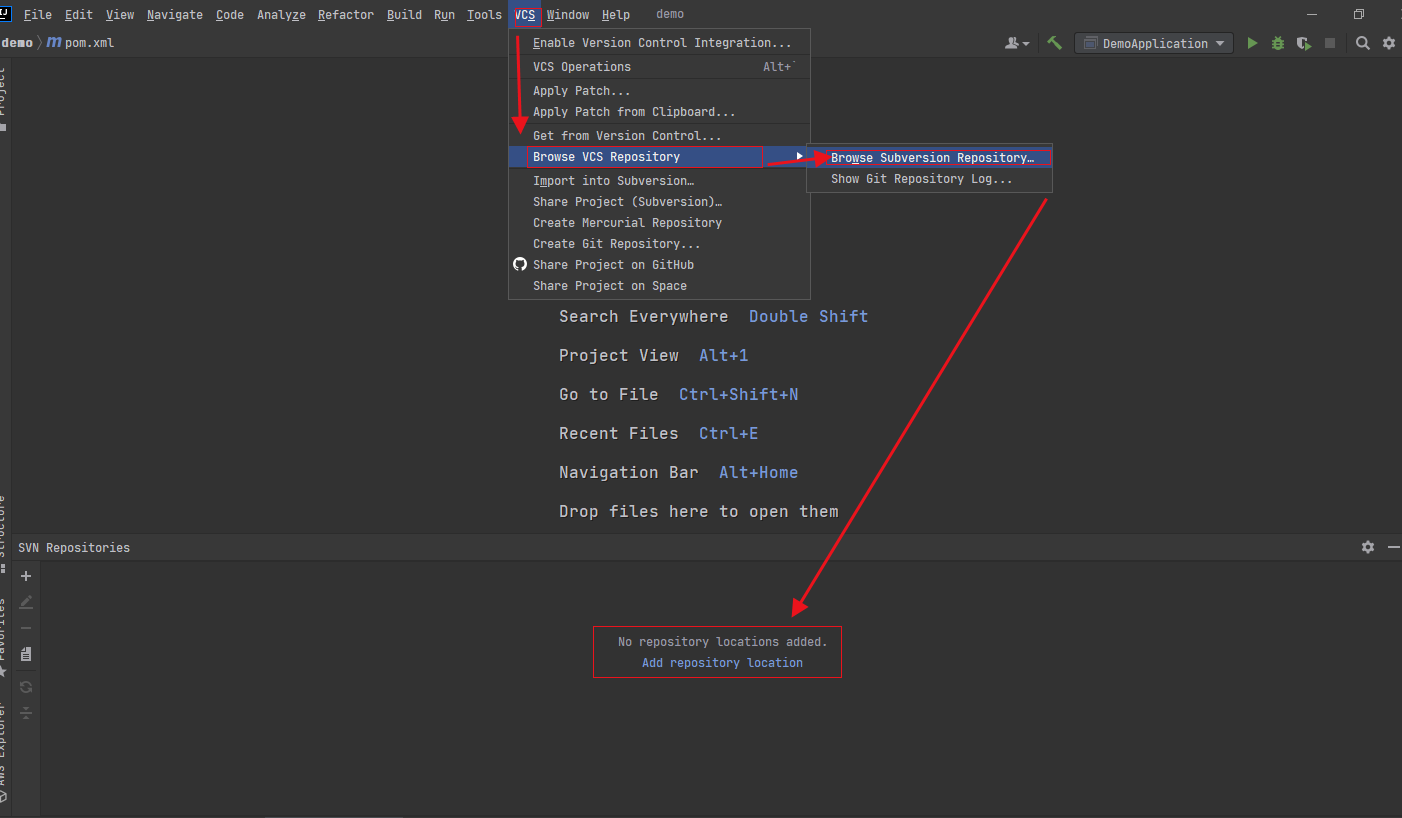Click 'No repository locations added.' text
Image resolution: width=1402 pixels, height=818 pixels.
[x=722, y=642]
